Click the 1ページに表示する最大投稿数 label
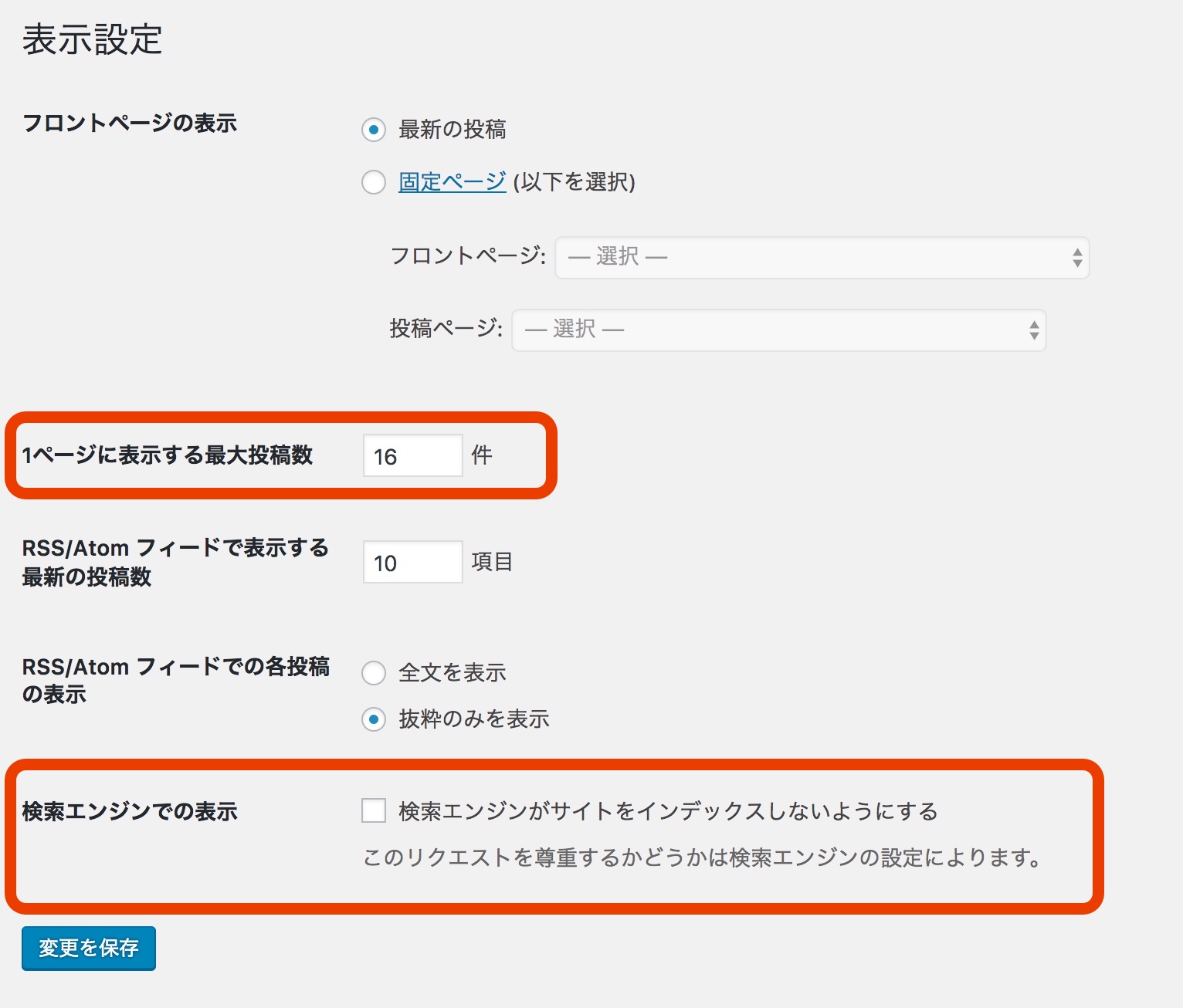 (x=167, y=455)
